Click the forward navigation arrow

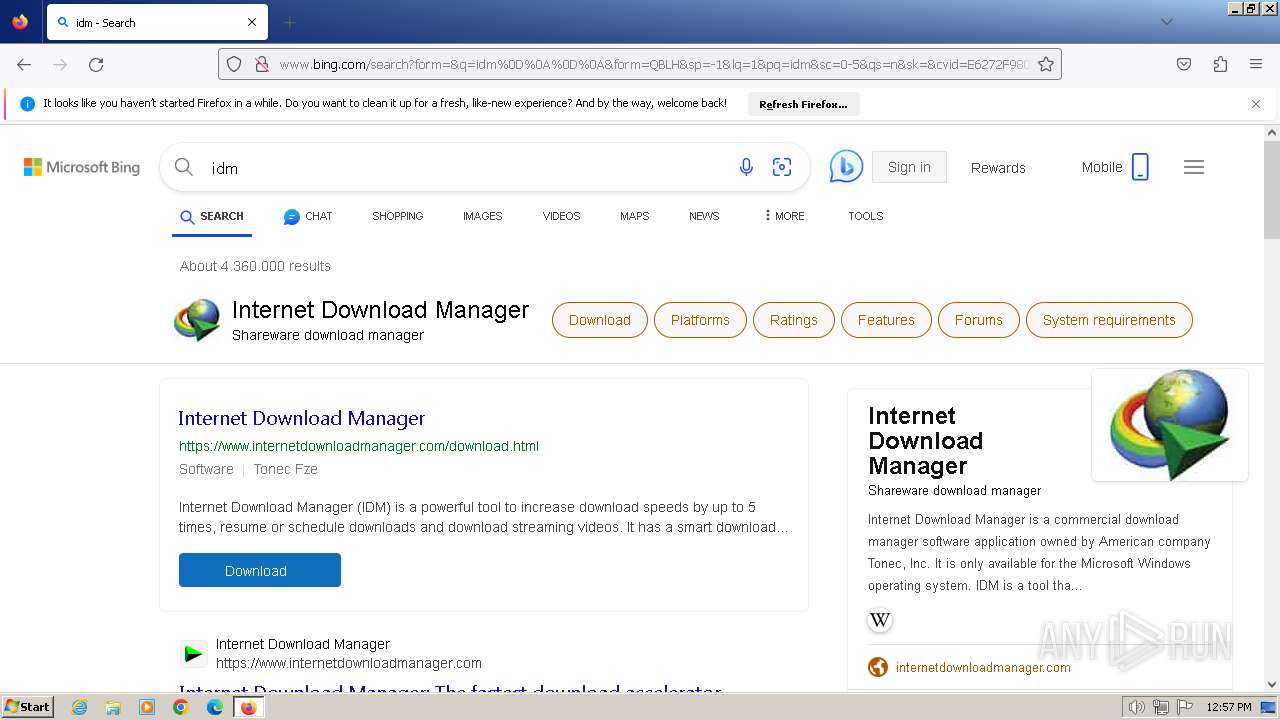(x=60, y=64)
